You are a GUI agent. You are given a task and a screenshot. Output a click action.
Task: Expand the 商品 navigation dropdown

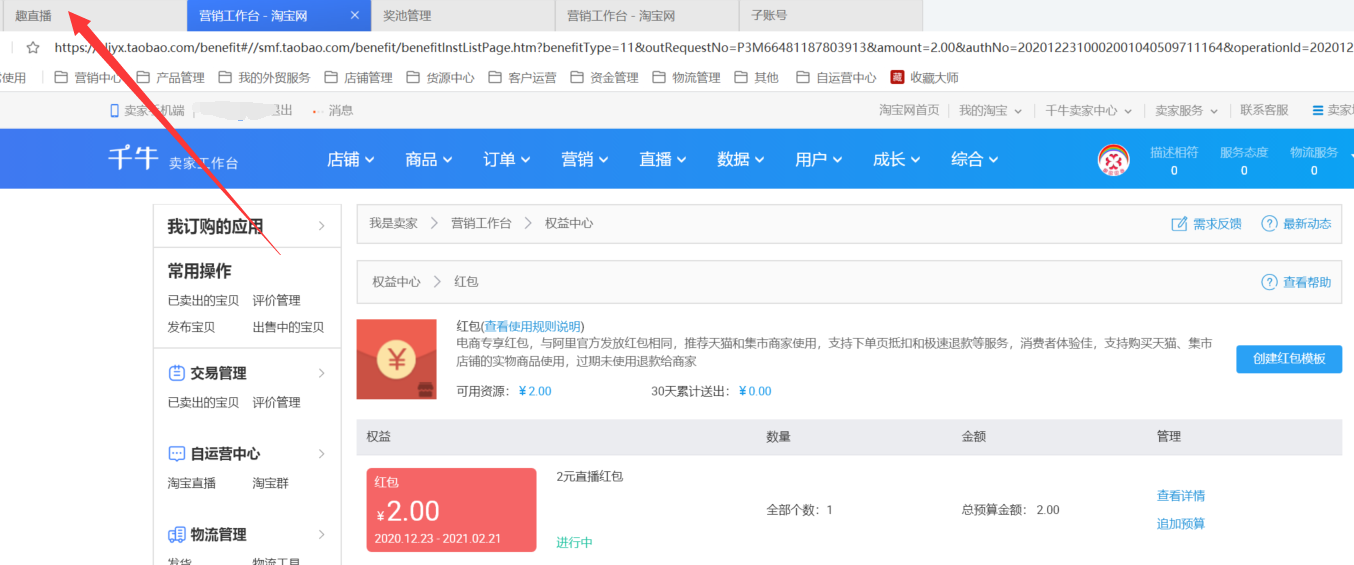[x=429, y=159]
